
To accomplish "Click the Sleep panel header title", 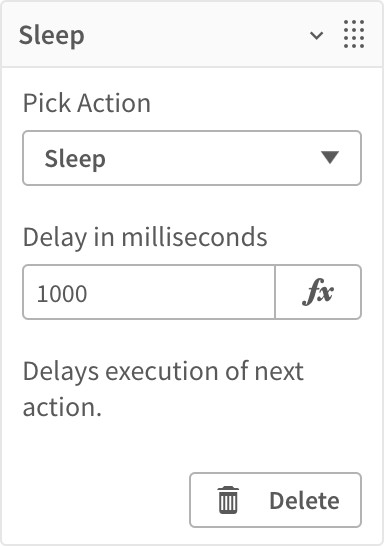I will [x=52, y=36].
